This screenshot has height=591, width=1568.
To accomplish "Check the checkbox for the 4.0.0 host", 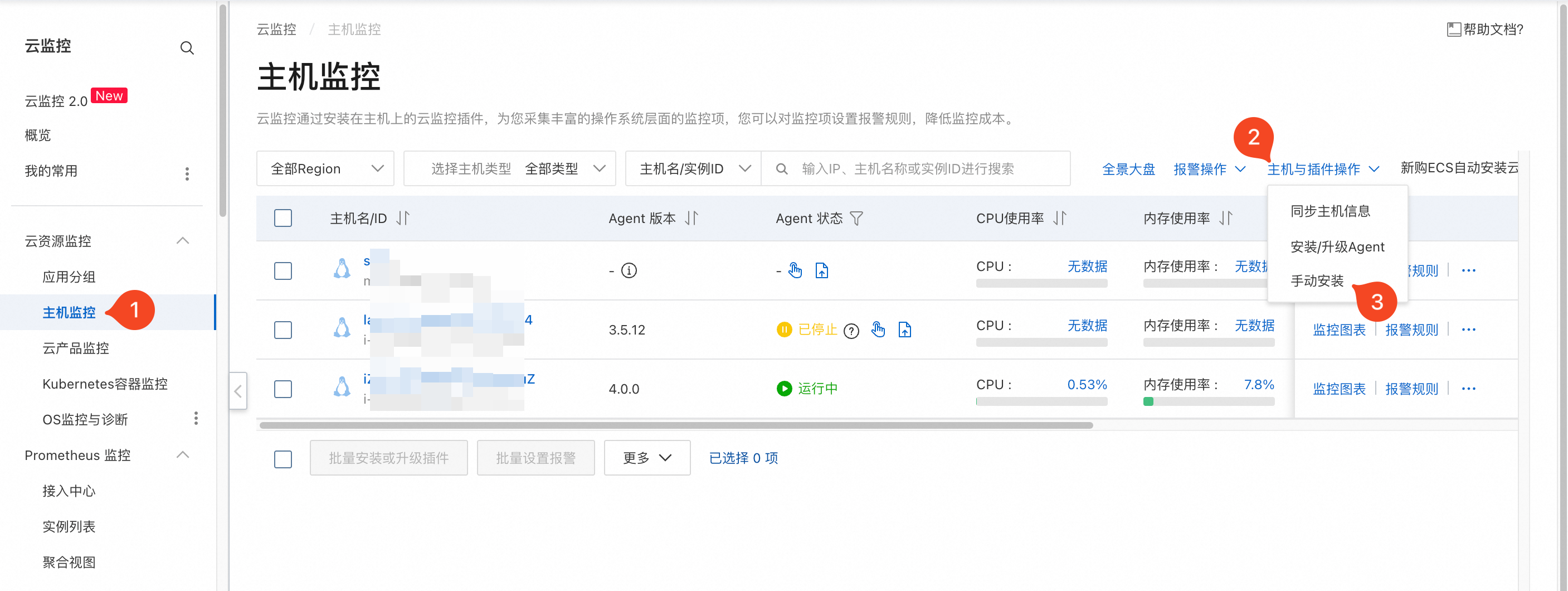I will tap(283, 389).
